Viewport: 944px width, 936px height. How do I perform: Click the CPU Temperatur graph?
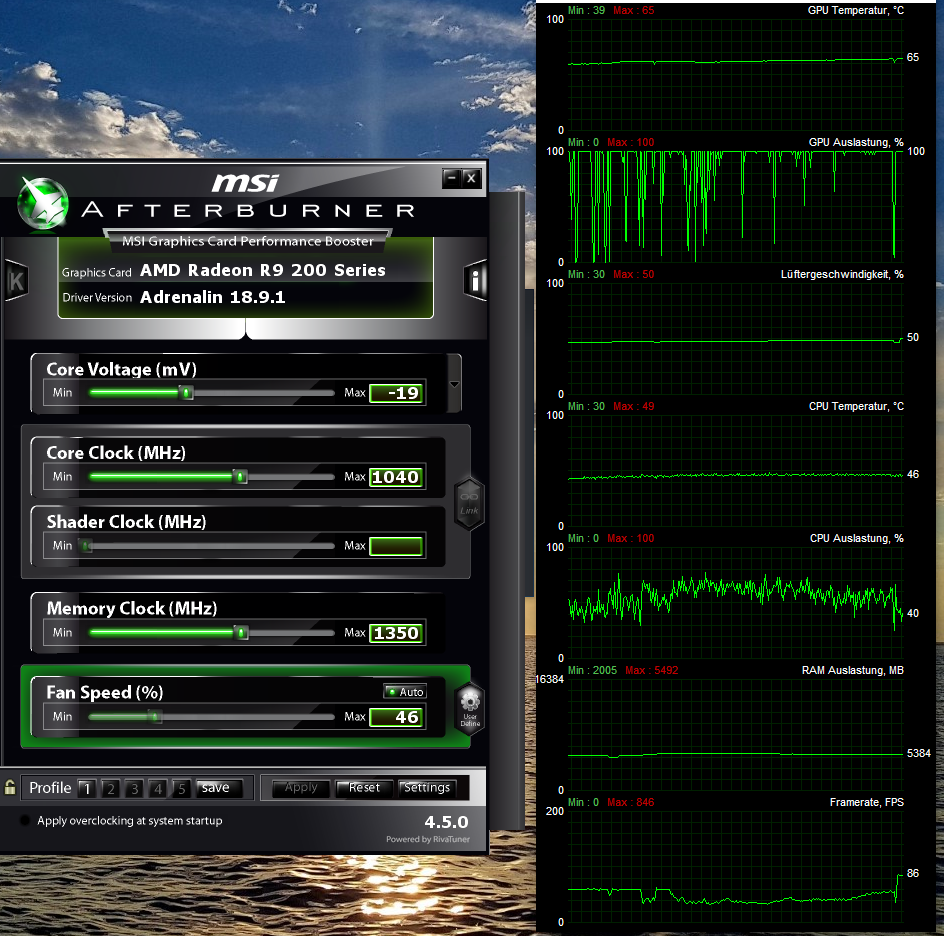point(735,470)
